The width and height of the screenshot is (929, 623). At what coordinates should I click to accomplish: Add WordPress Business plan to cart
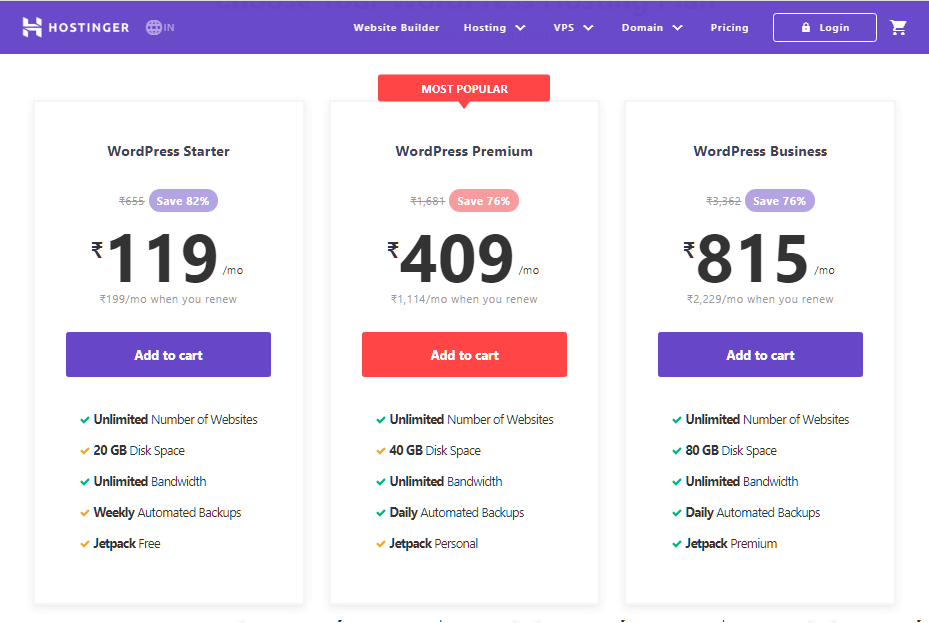[x=760, y=355]
